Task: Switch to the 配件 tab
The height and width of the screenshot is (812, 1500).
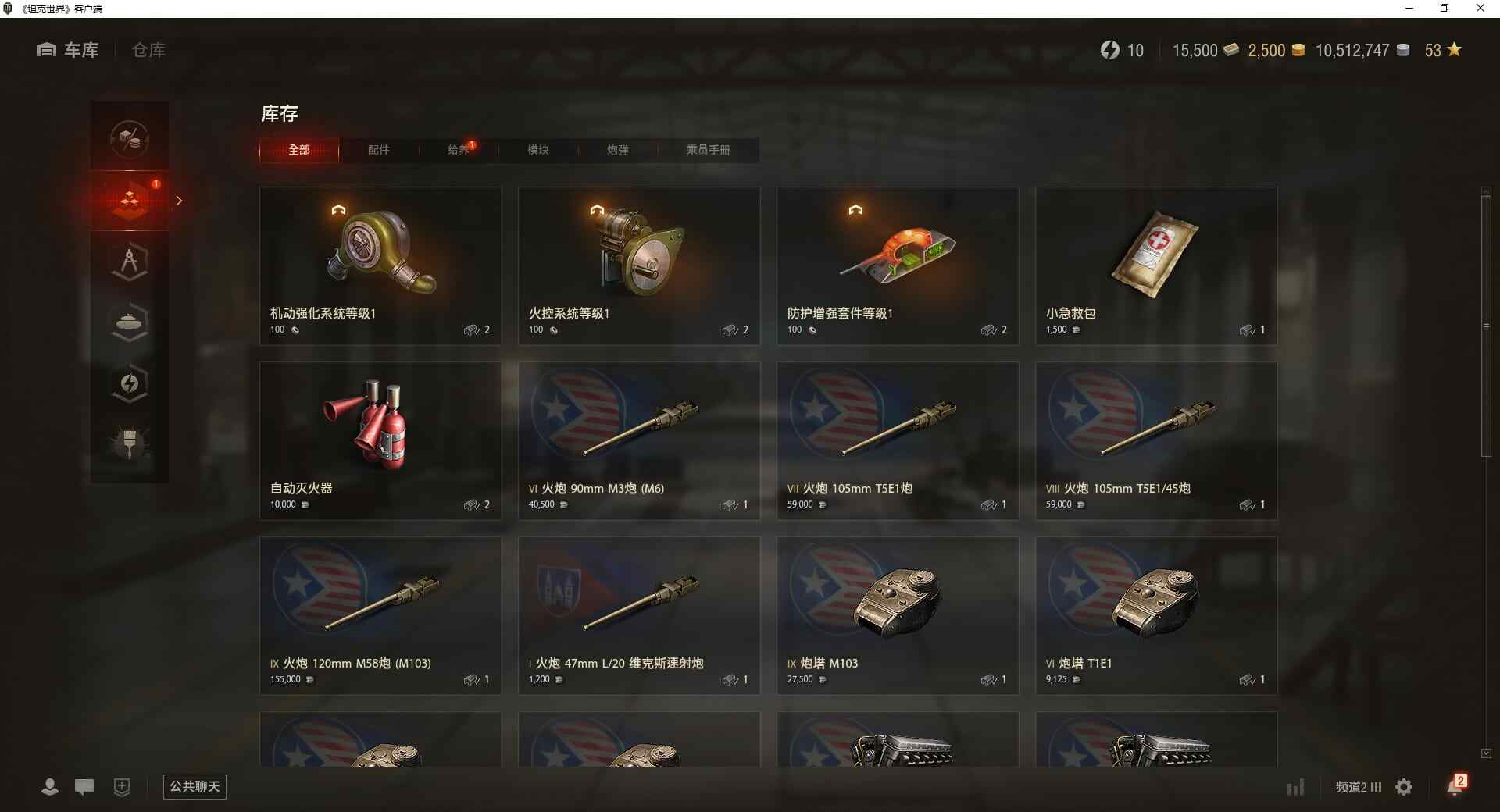Action: 378,150
